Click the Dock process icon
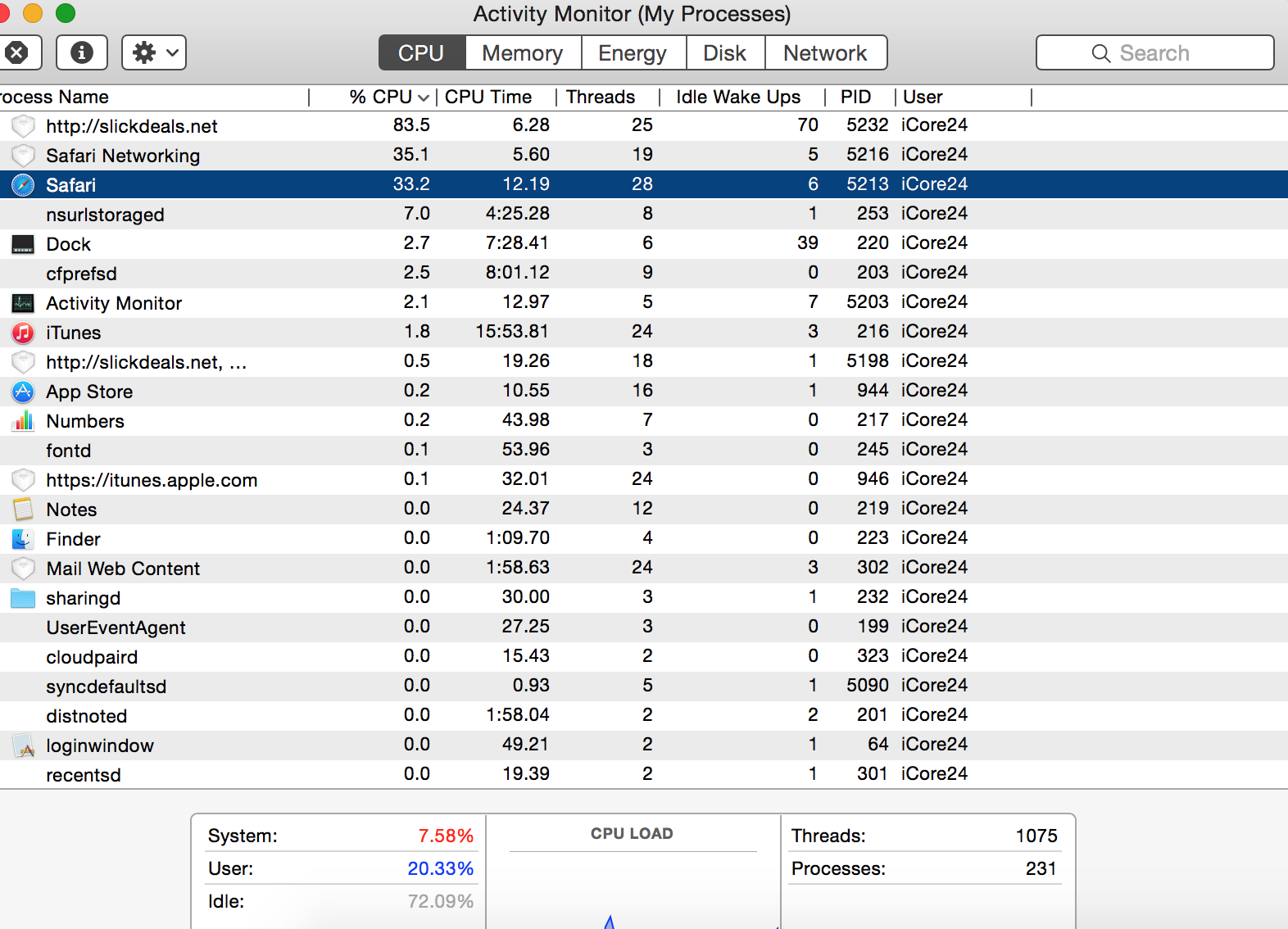This screenshot has height=929, width=1288. point(23,244)
